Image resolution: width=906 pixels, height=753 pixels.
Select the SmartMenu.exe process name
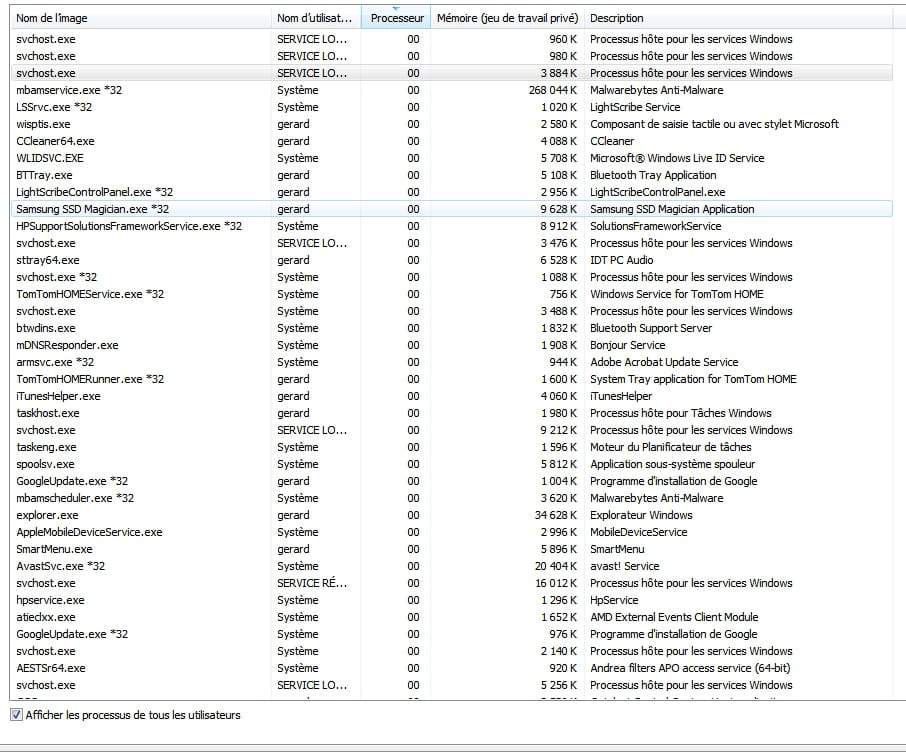click(54, 549)
